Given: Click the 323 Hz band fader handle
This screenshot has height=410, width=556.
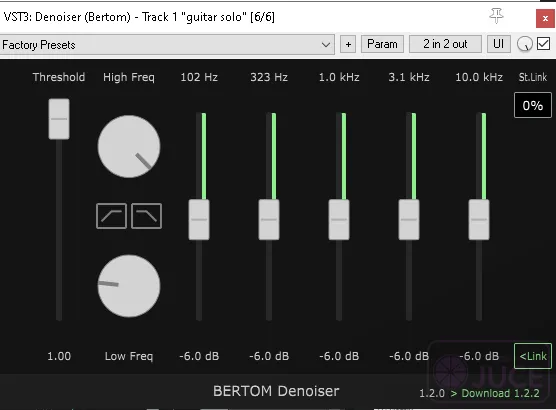Looking at the screenshot, I should [269, 220].
